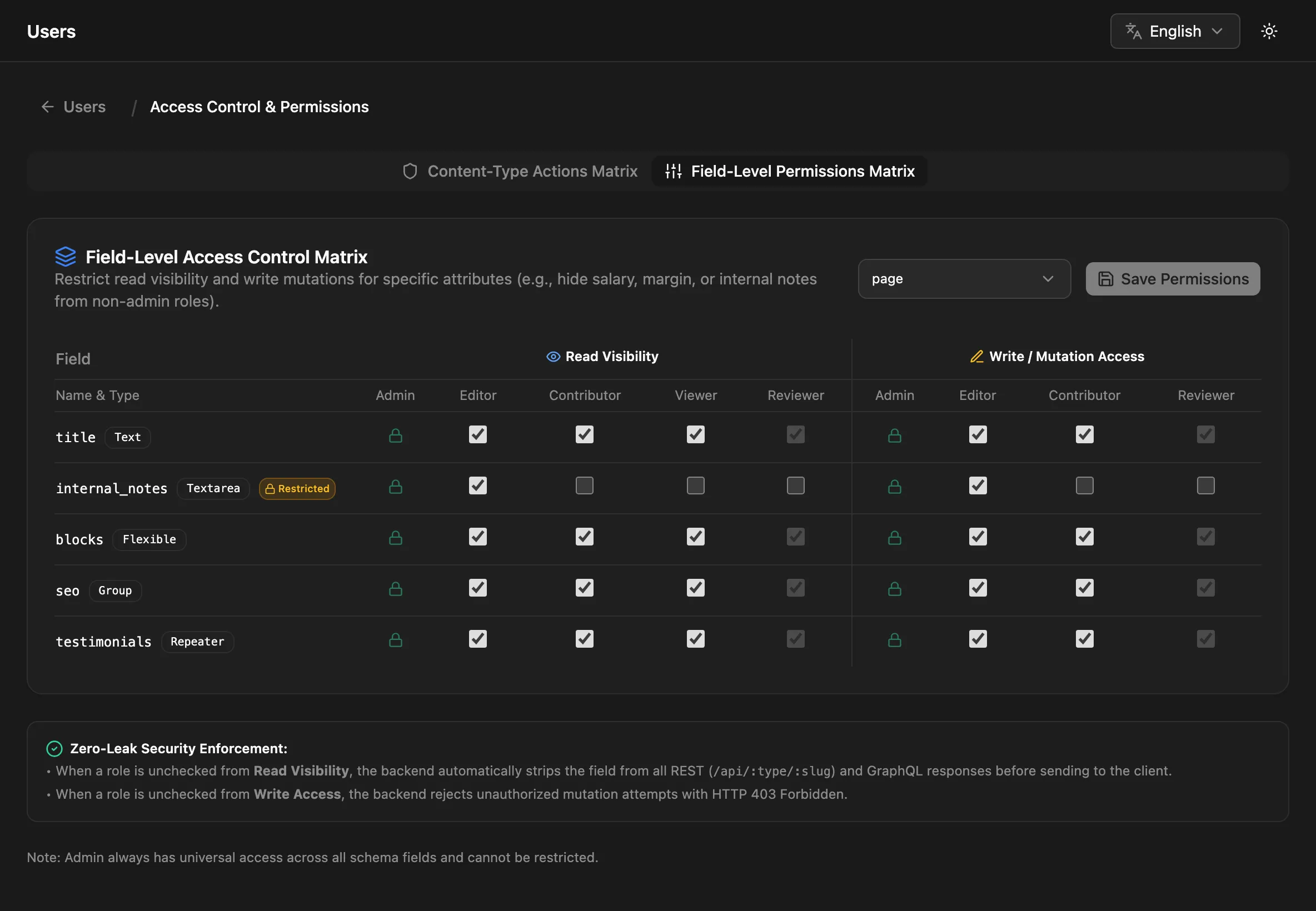Click the title row Admin write lock icon
This screenshot has height=911, width=1316.
pos(894,436)
